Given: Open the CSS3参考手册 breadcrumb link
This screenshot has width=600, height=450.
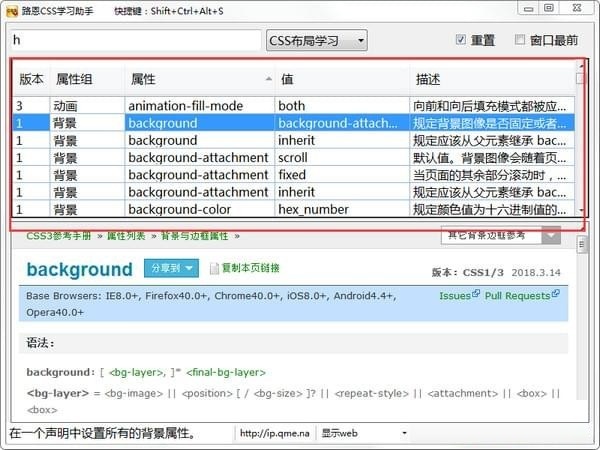Looking at the screenshot, I should [x=53, y=235].
